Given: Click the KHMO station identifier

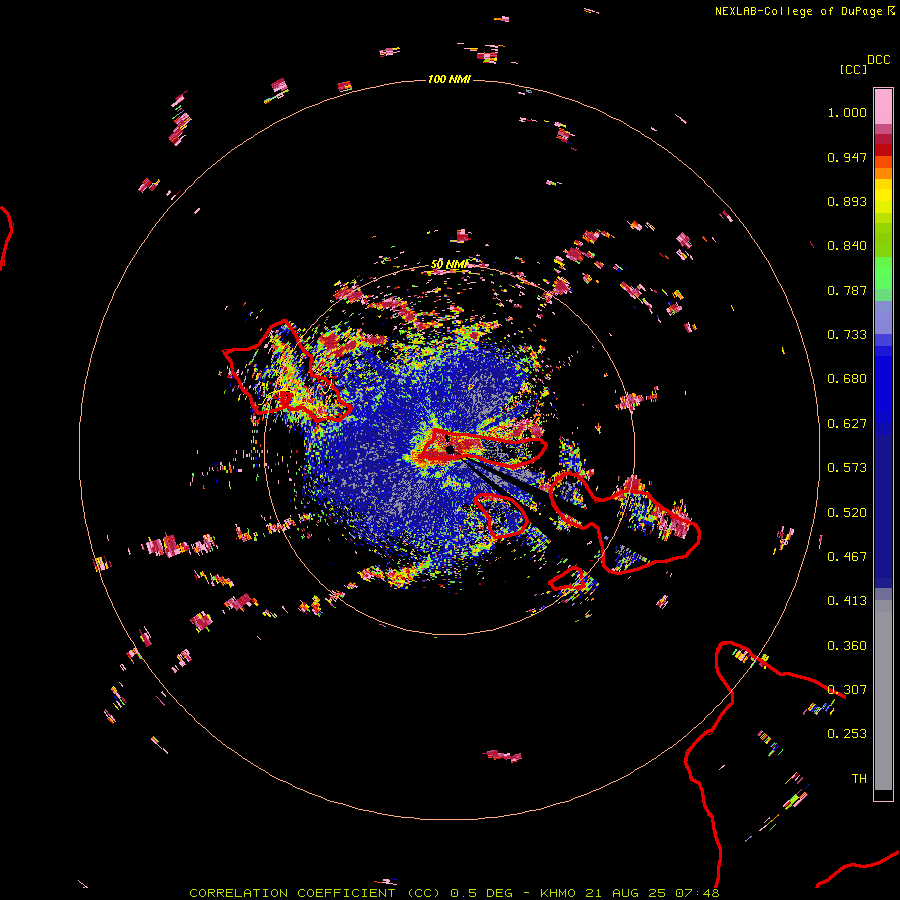Looking at the screenshot, I should pyautogui.click(x=558, y=893).
